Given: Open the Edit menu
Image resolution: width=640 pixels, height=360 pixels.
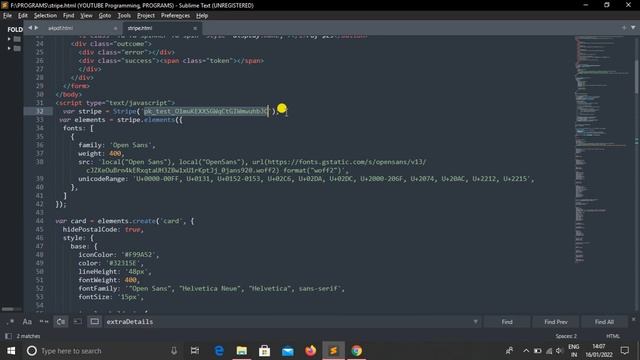Looking at the screenshot, I should point(23,16).
